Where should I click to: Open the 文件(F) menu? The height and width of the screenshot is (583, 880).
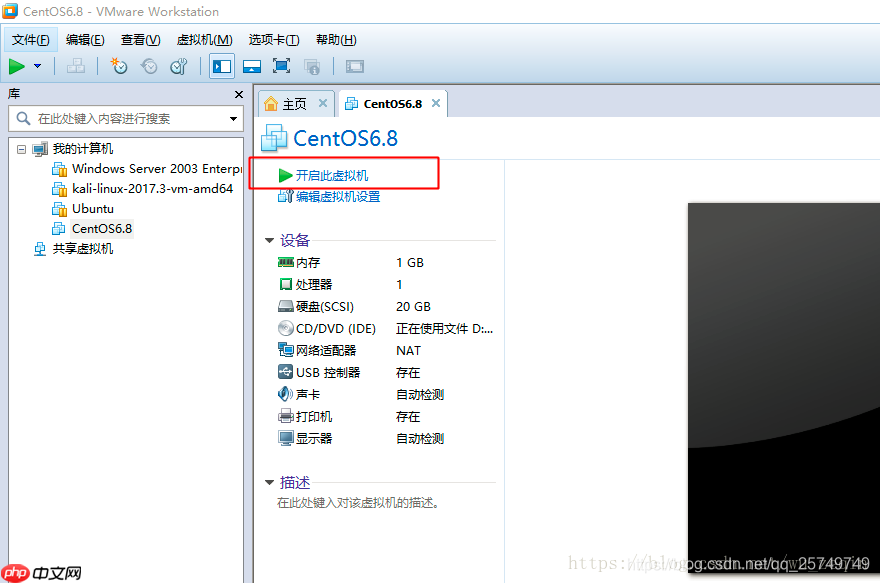(31, 40)
